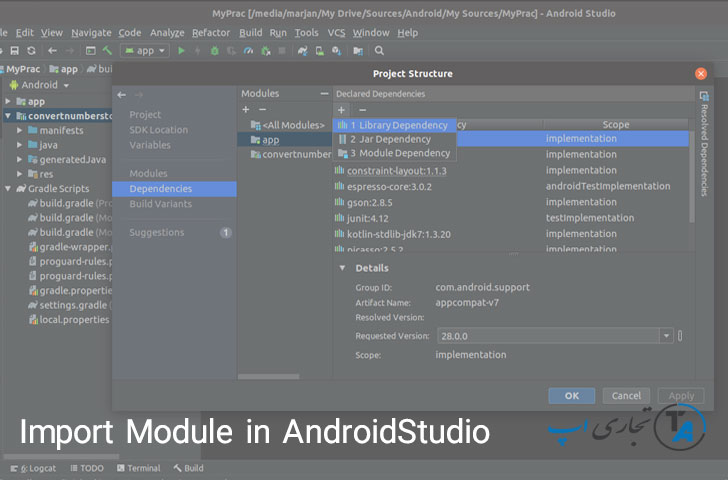Click the window icon left of green hammer

[x=91, y=51]
